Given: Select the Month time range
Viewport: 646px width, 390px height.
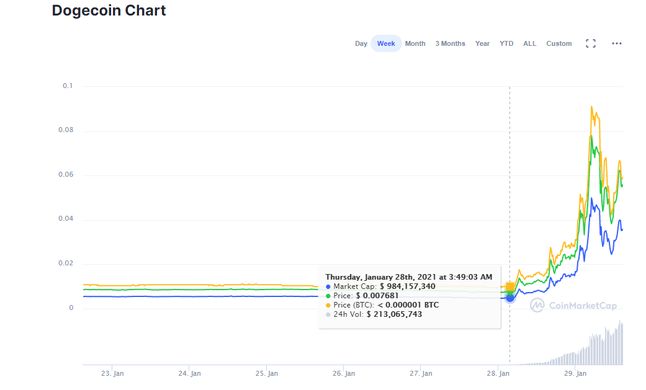Looking at the screenshot, I should coord(415,44).
